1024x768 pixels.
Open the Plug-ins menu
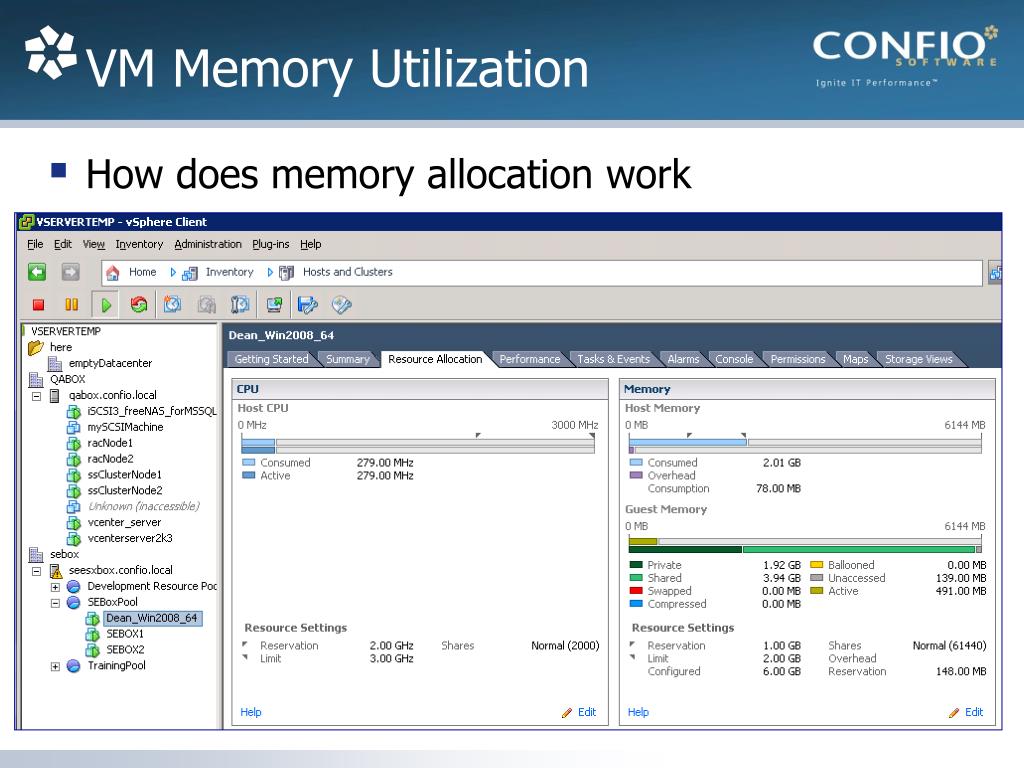[x=270, y=244]
